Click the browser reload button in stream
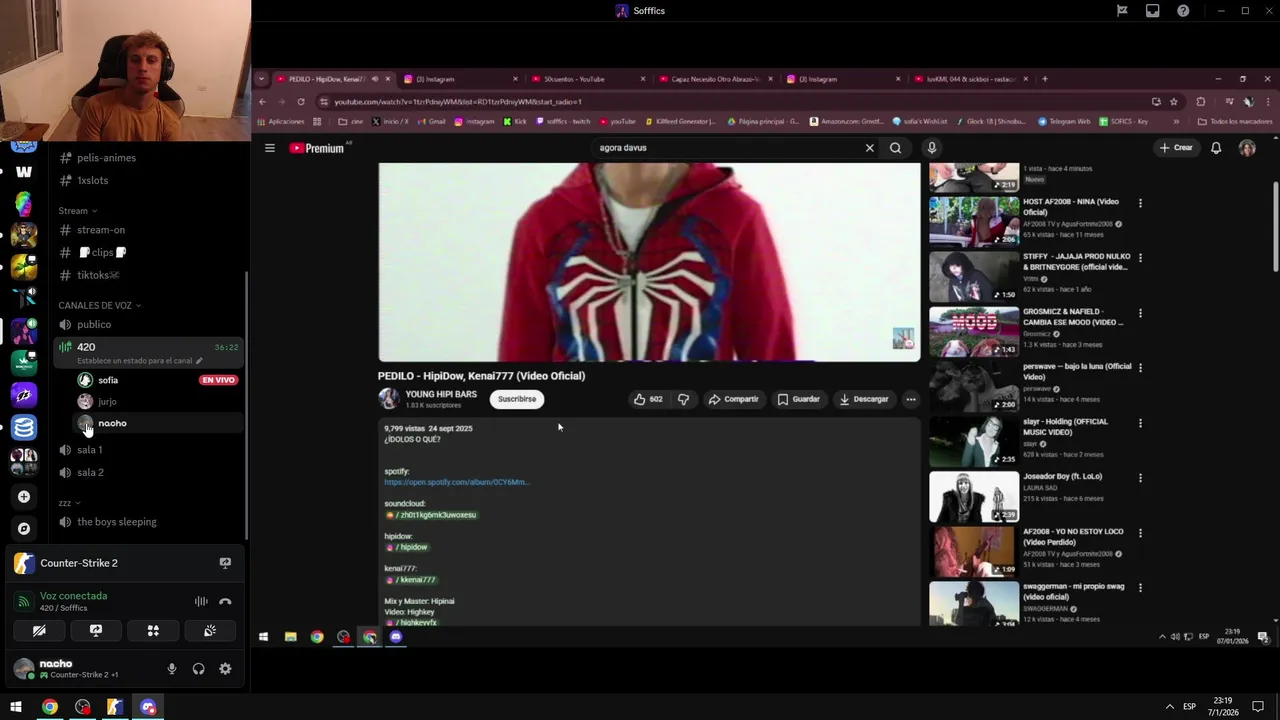The image size is (1280, 720). tap(300, 102)
